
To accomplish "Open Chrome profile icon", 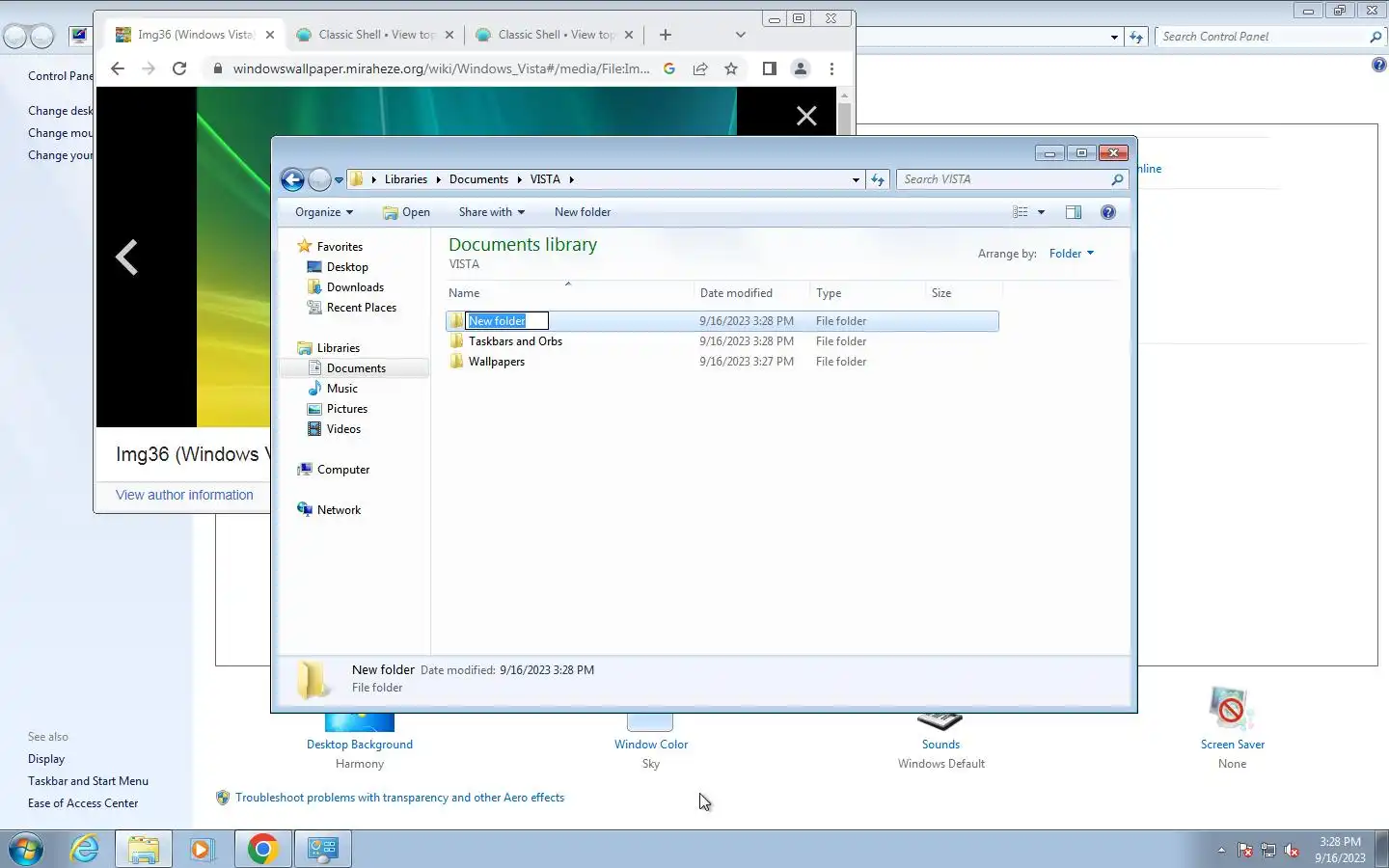I will pos(800,68).
